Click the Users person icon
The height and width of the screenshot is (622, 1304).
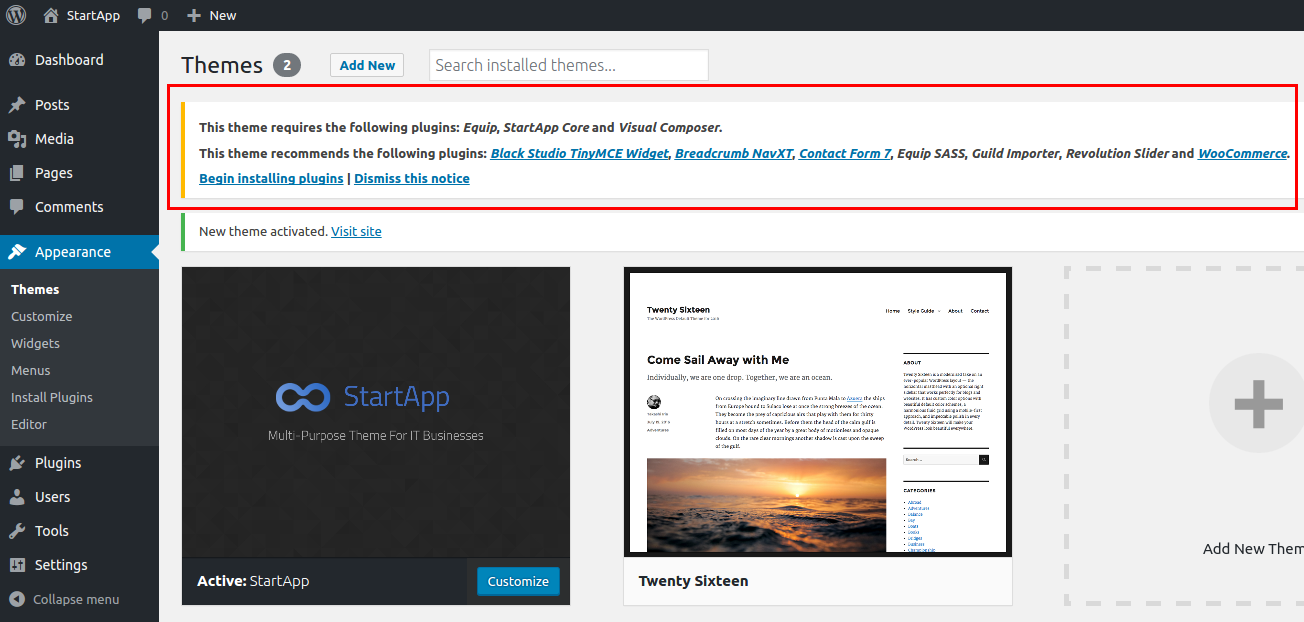[17, 497]
